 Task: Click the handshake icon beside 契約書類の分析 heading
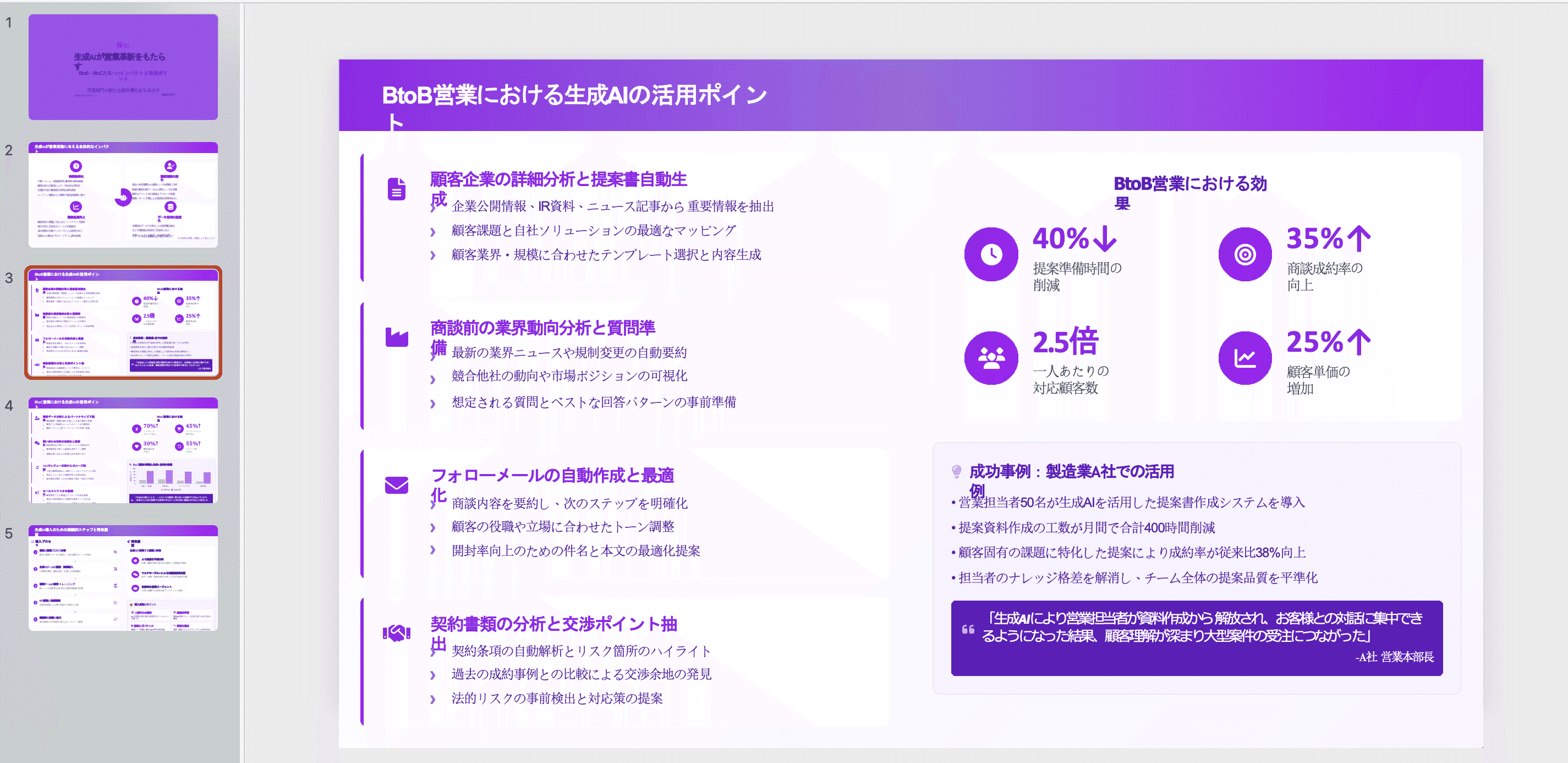[x=397, y=633]
